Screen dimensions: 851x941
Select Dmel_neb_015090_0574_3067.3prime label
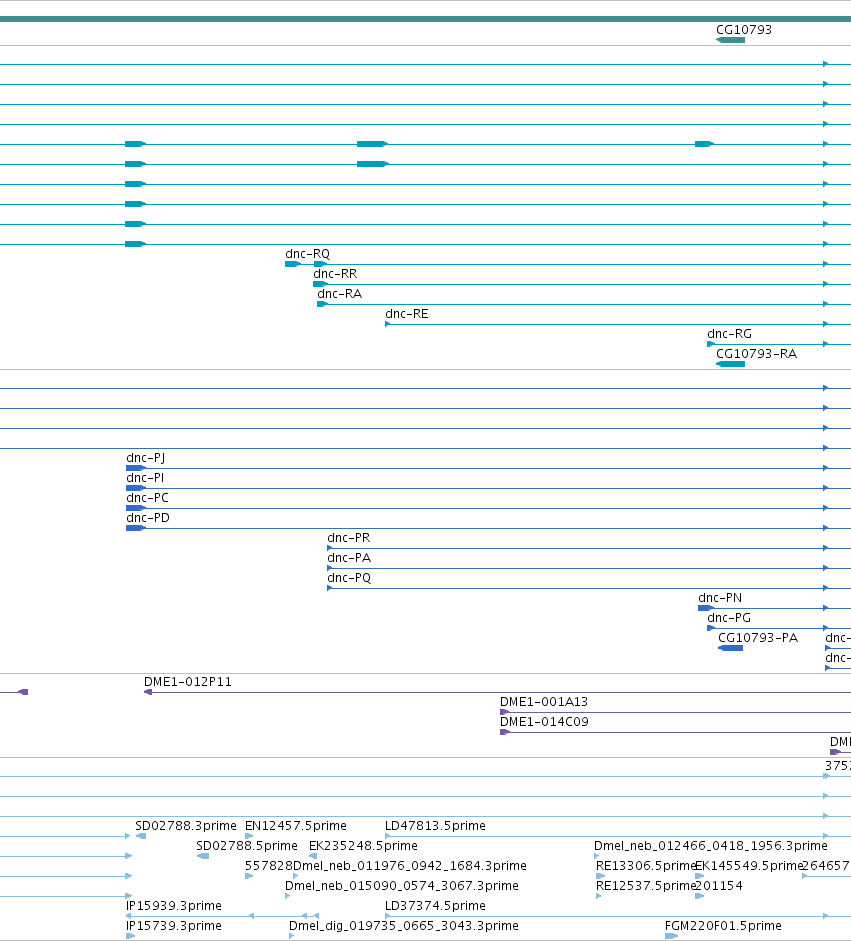401,886
